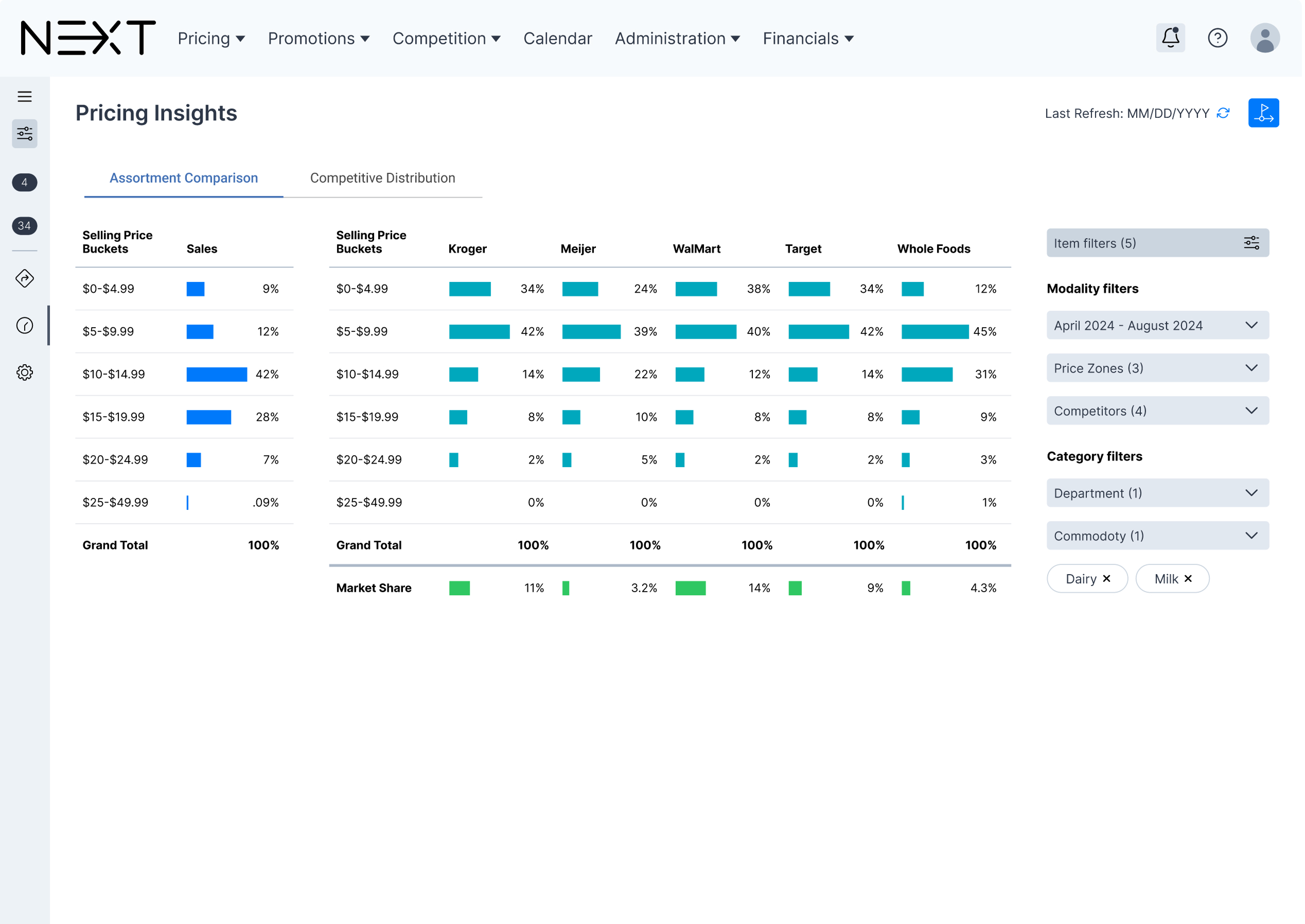Expand the Department (1) dropdown
The image size is (1305, 924).
click(x=1157, y=493)
